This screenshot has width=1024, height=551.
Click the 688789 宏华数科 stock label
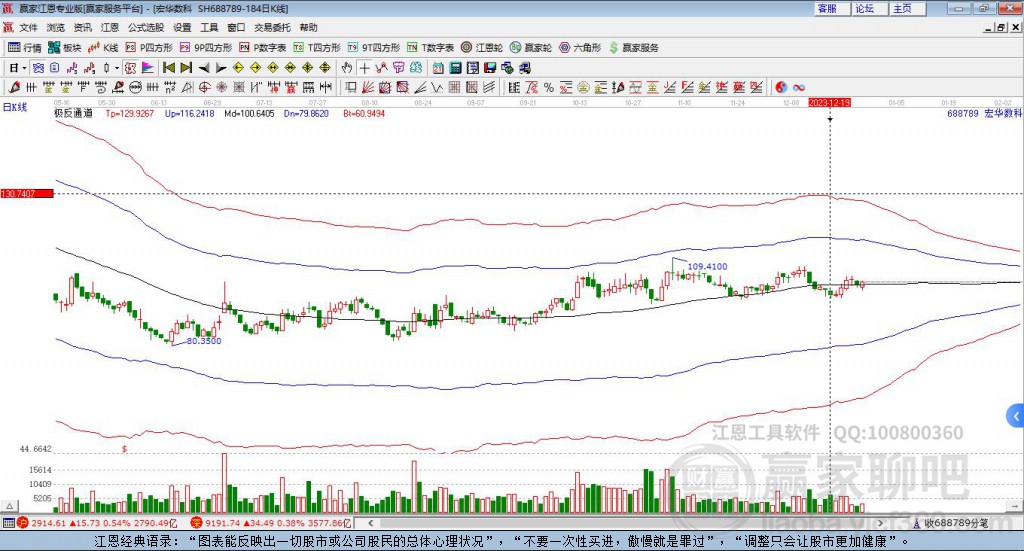pyautogui.click(x=985, y=114)
